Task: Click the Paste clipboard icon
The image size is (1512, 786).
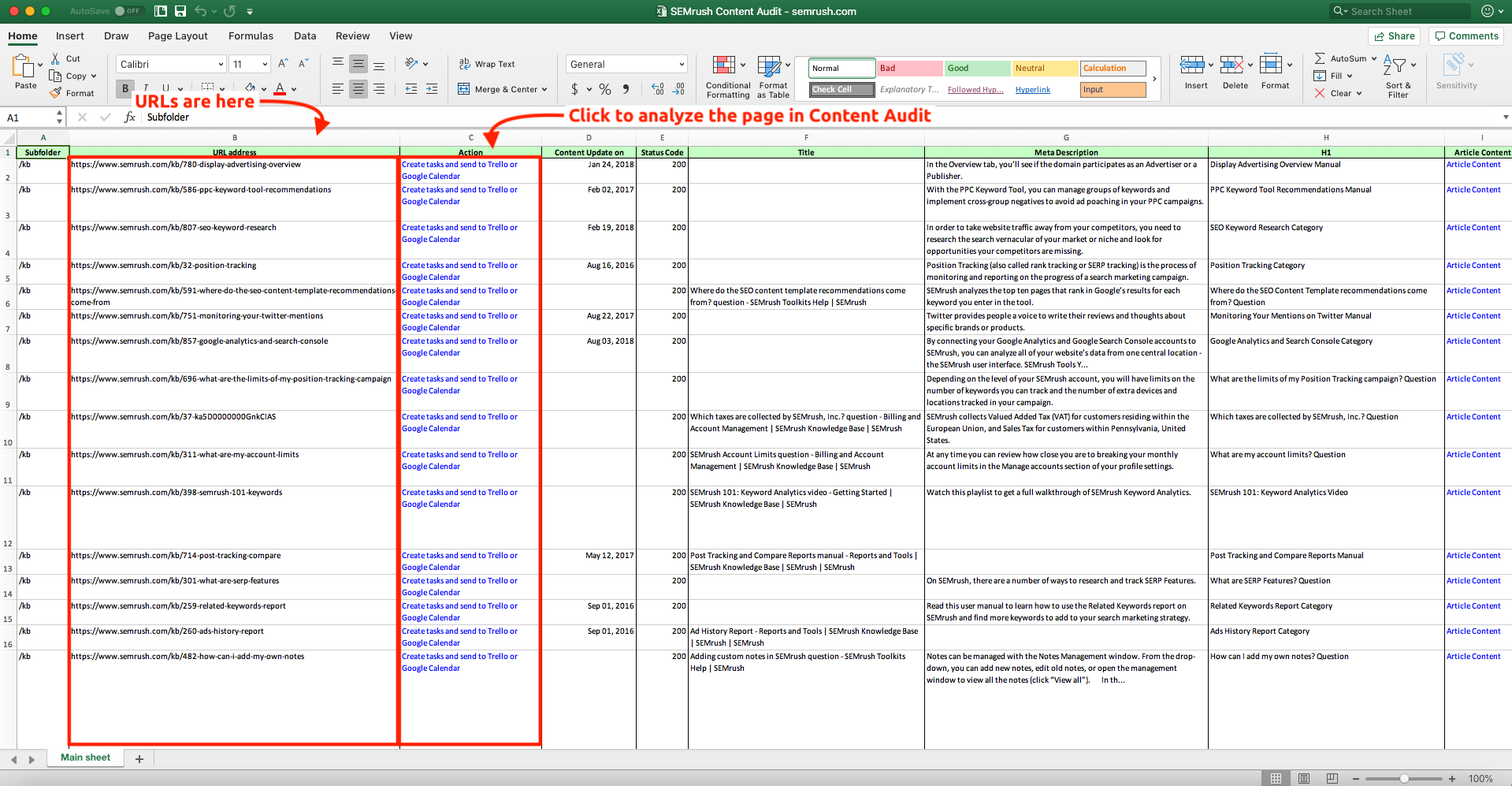Action: tap(24, 67)
